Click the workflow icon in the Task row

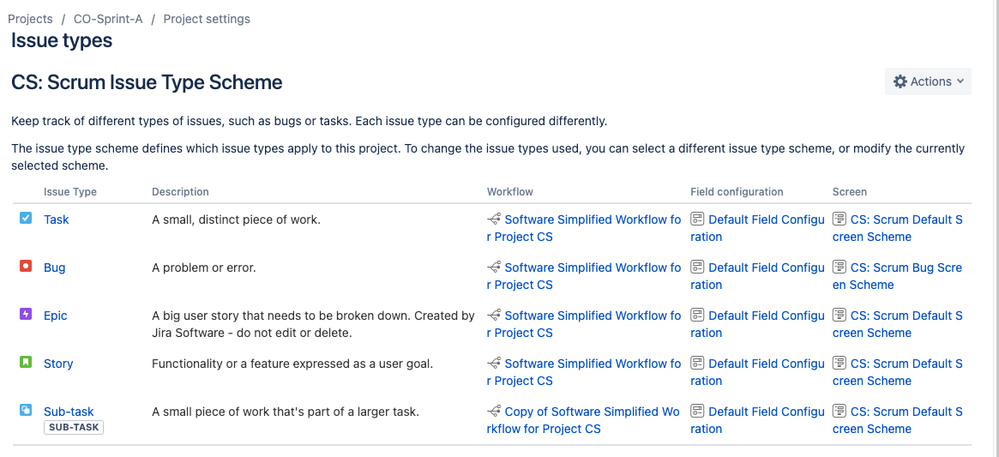click(x=494, y=219)
